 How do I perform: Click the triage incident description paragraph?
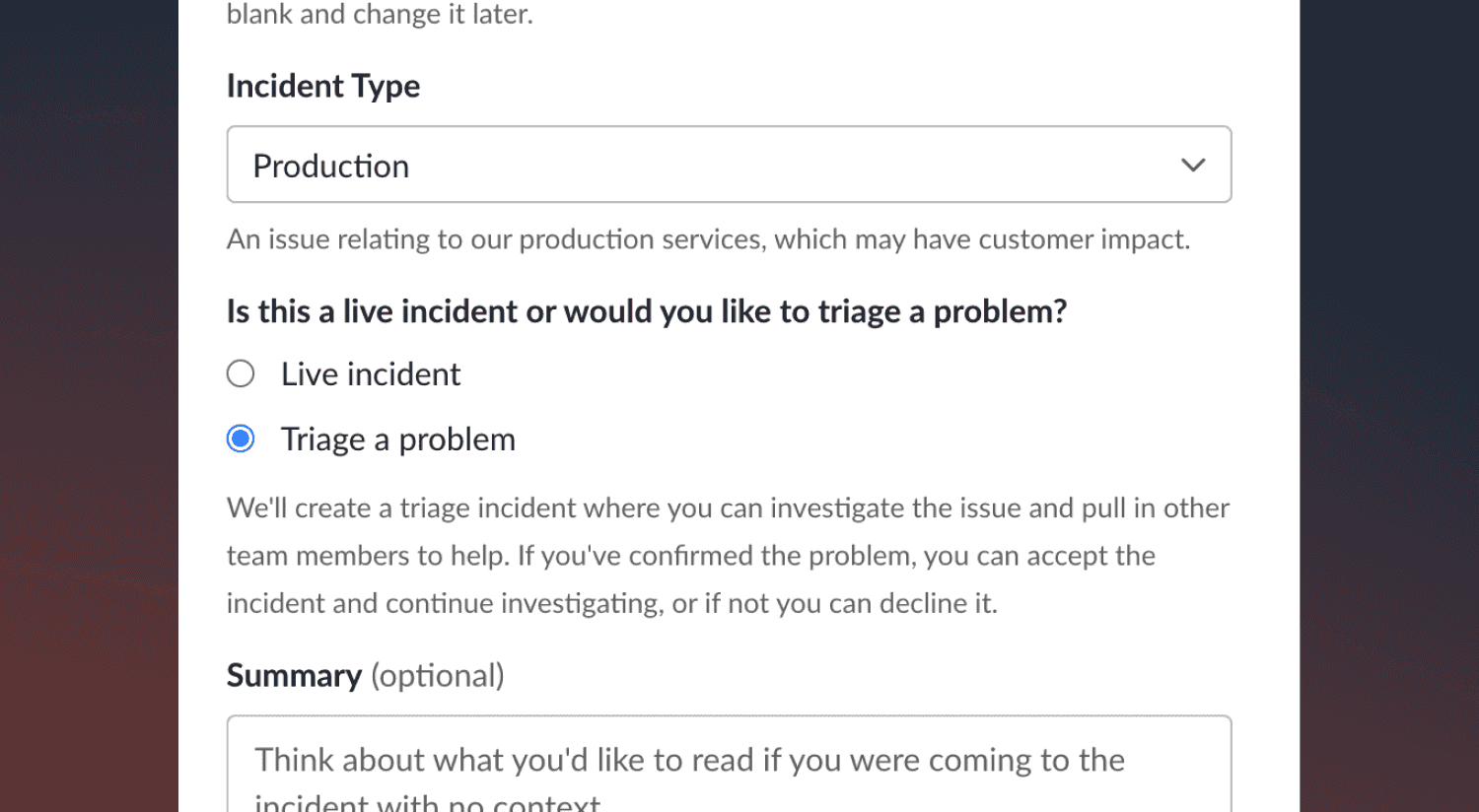pos(728,555)
